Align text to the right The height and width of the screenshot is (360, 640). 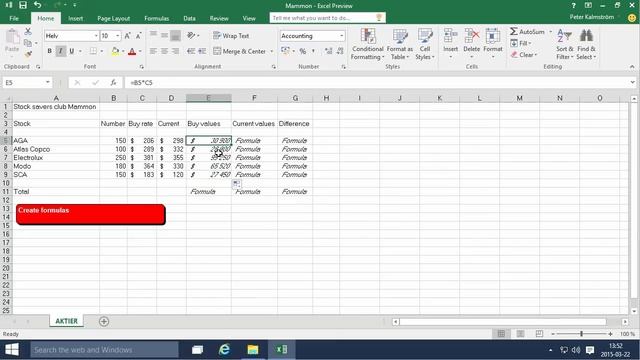tap(176, 51)
